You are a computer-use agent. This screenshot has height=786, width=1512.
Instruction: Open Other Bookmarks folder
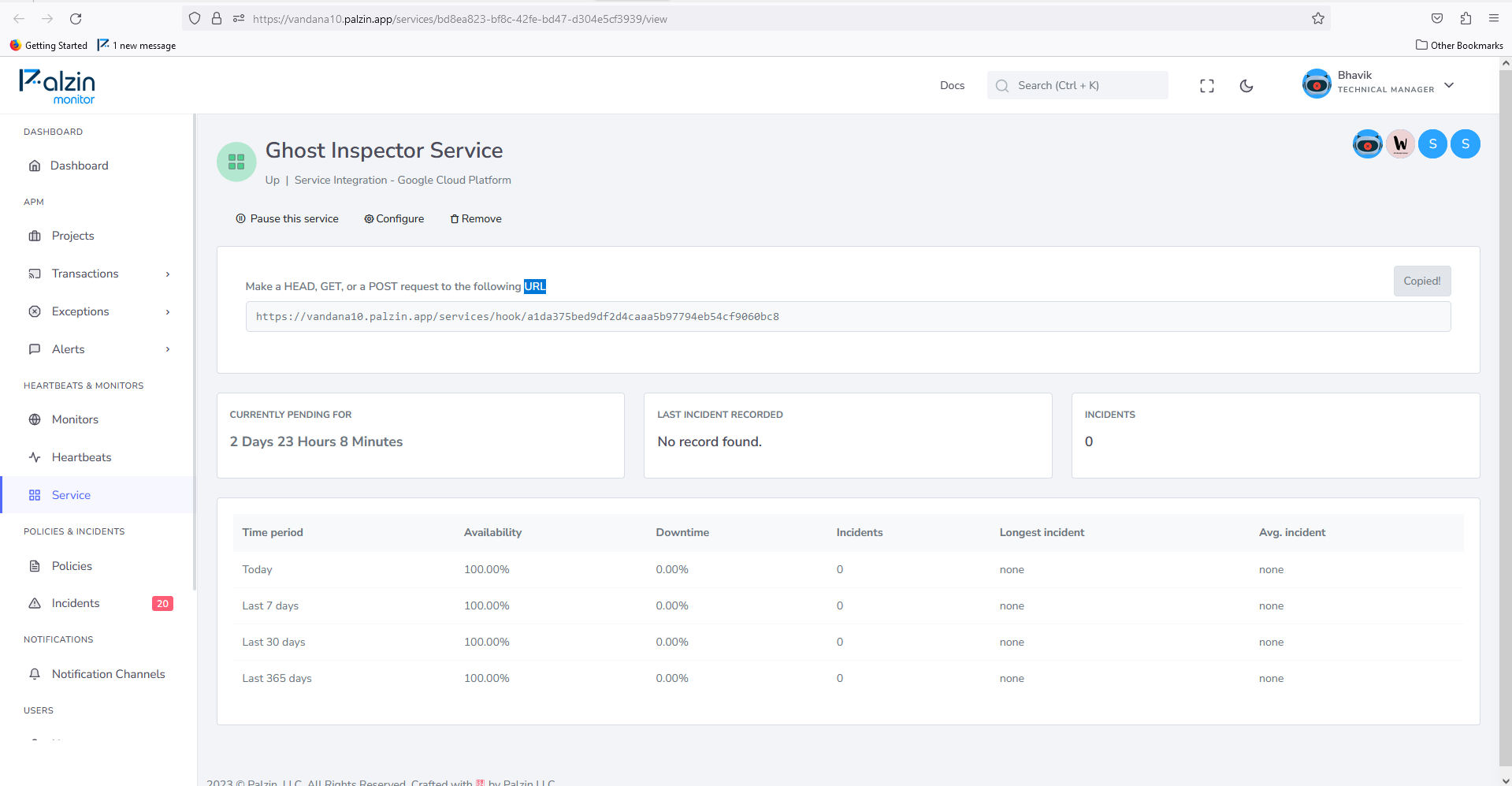[x=1459, y=45]
